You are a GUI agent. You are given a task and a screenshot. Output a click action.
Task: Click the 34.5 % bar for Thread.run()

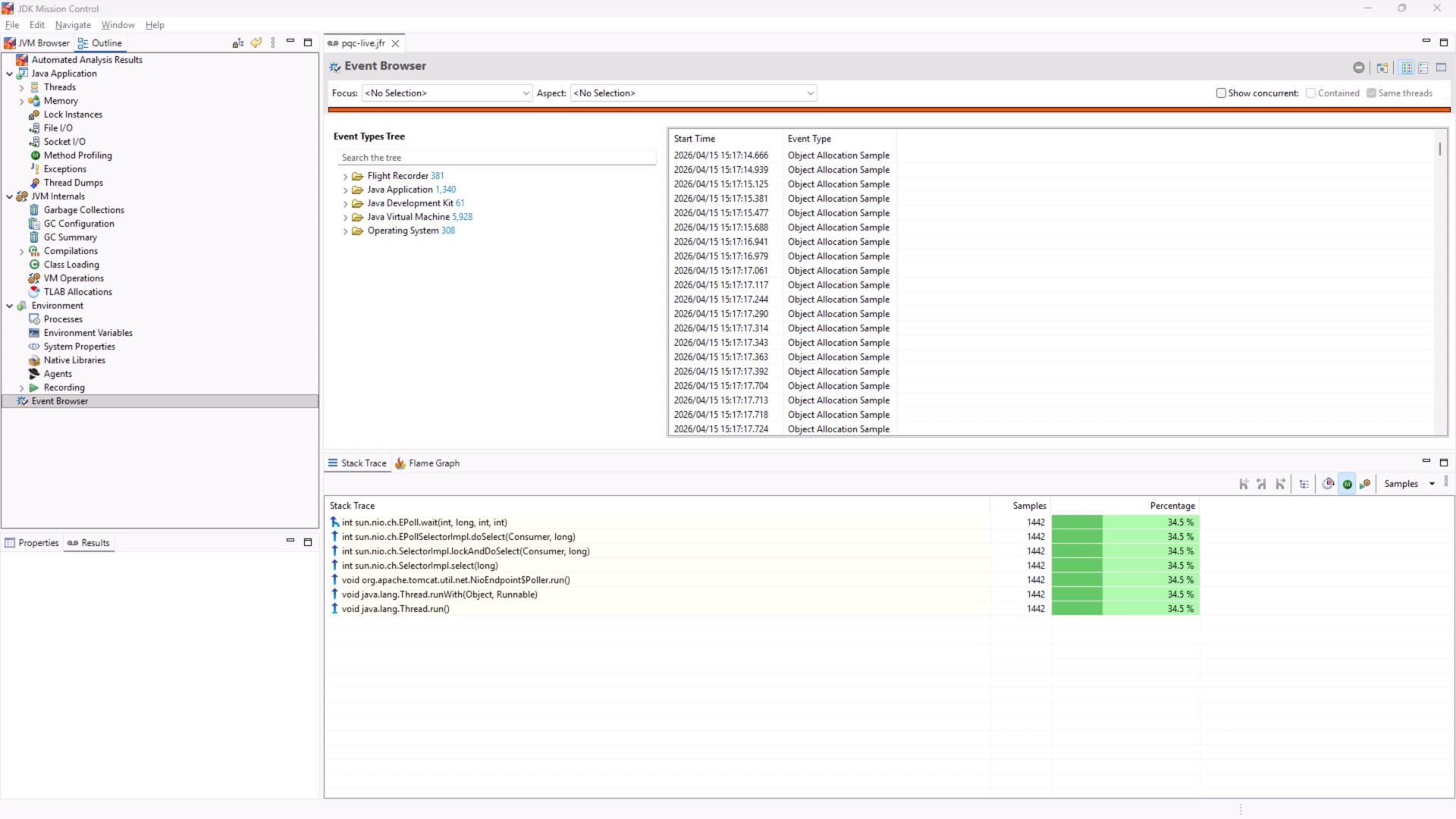tap(1125, 609)
